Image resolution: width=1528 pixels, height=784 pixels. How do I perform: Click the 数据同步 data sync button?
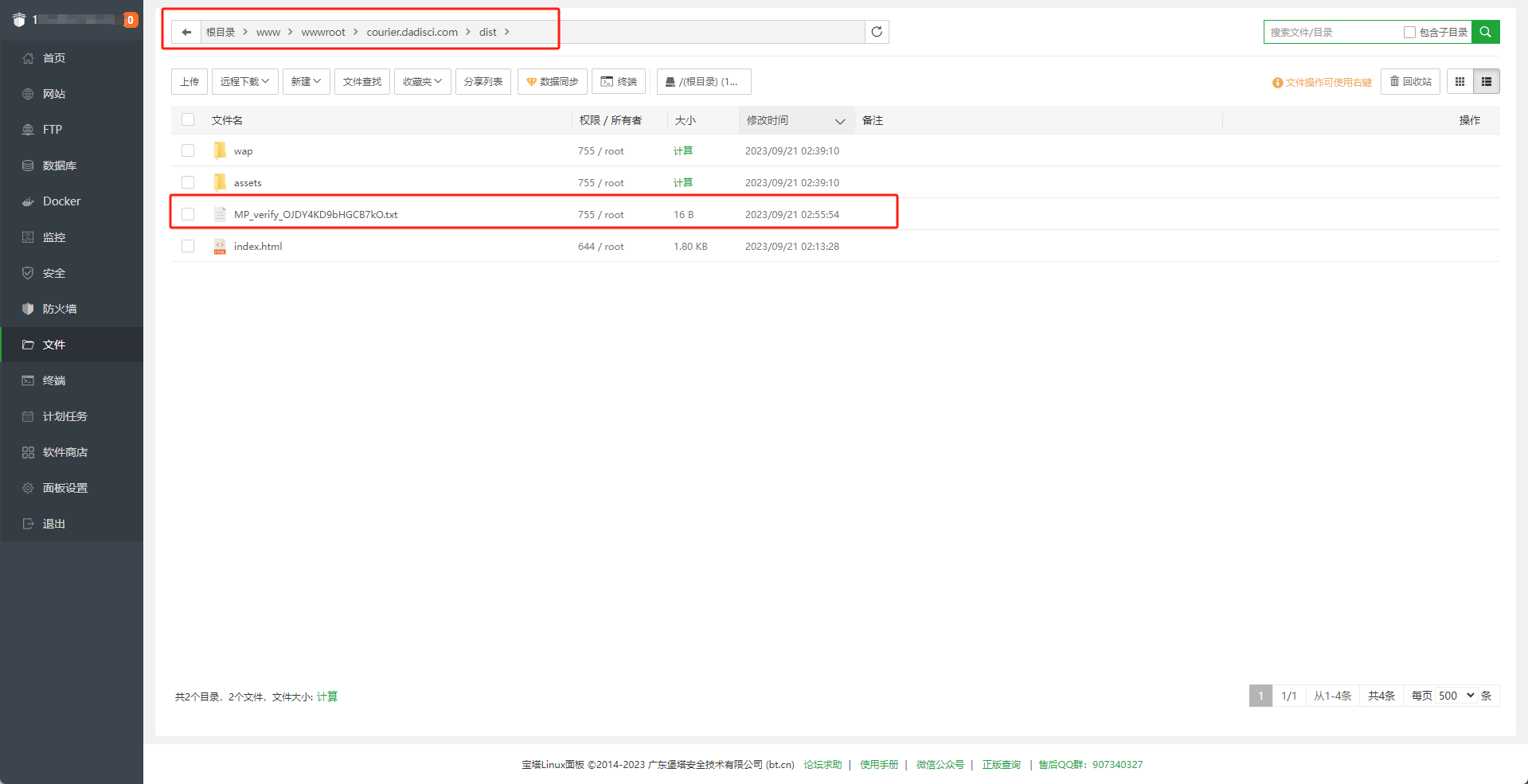coord(553,81)
